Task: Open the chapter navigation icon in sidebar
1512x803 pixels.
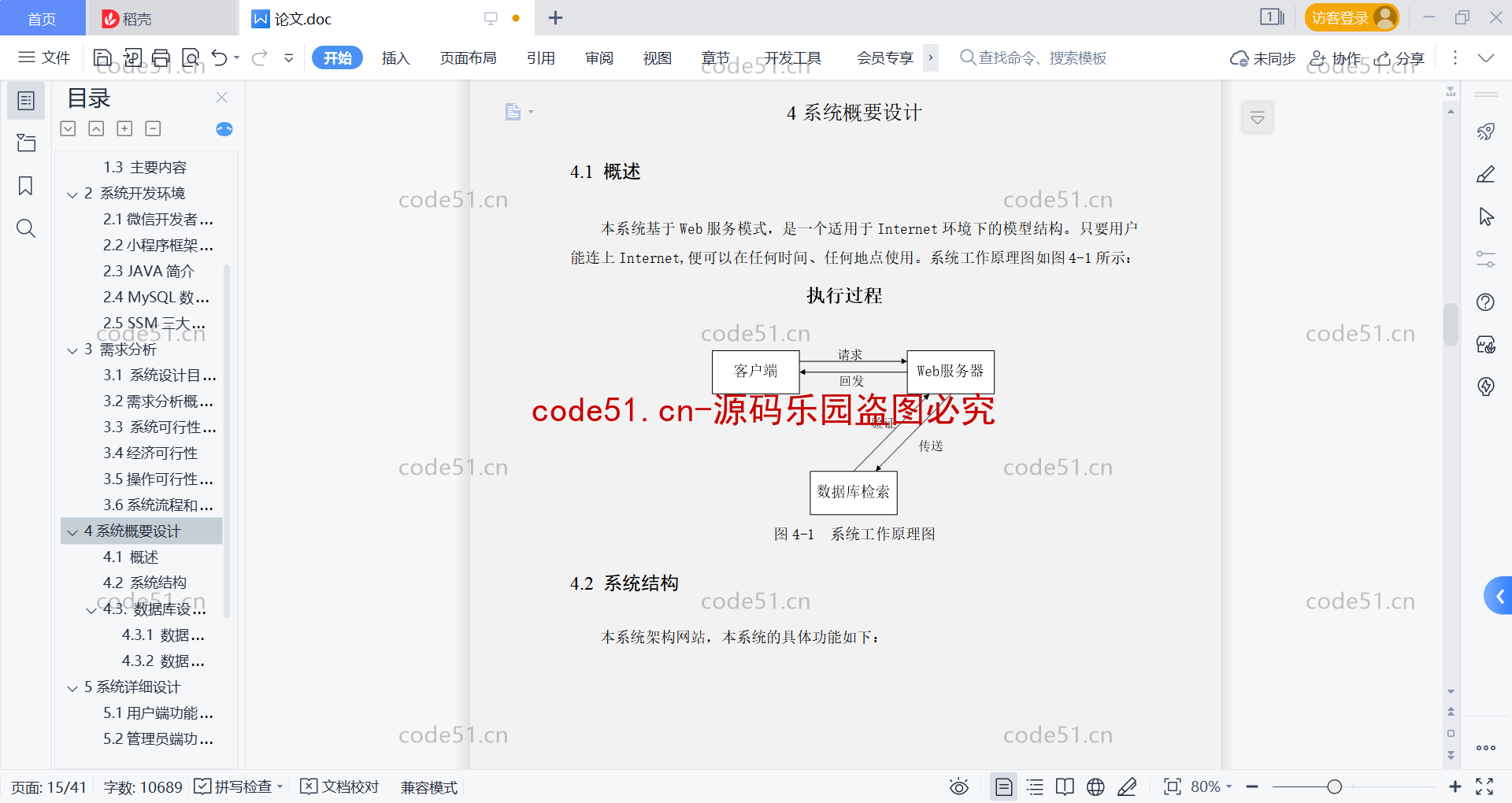Action: pos(26,142)
